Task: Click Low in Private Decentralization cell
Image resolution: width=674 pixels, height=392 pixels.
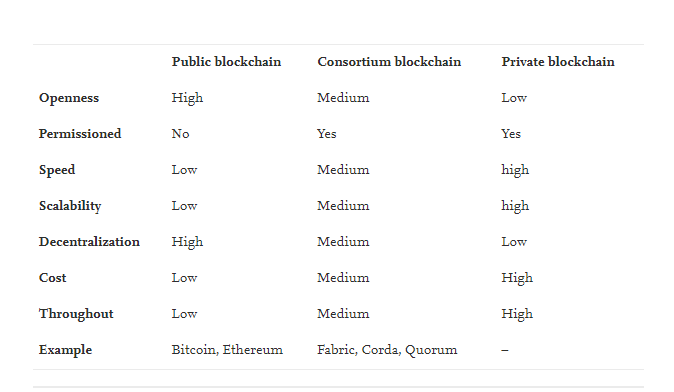Action: click(x=514, y=242)
